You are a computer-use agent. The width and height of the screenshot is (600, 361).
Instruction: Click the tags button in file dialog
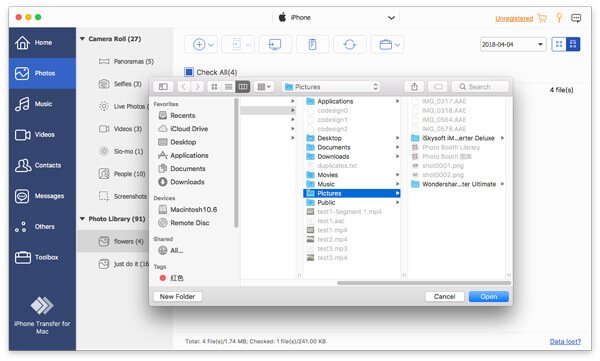tap(438, 87)
